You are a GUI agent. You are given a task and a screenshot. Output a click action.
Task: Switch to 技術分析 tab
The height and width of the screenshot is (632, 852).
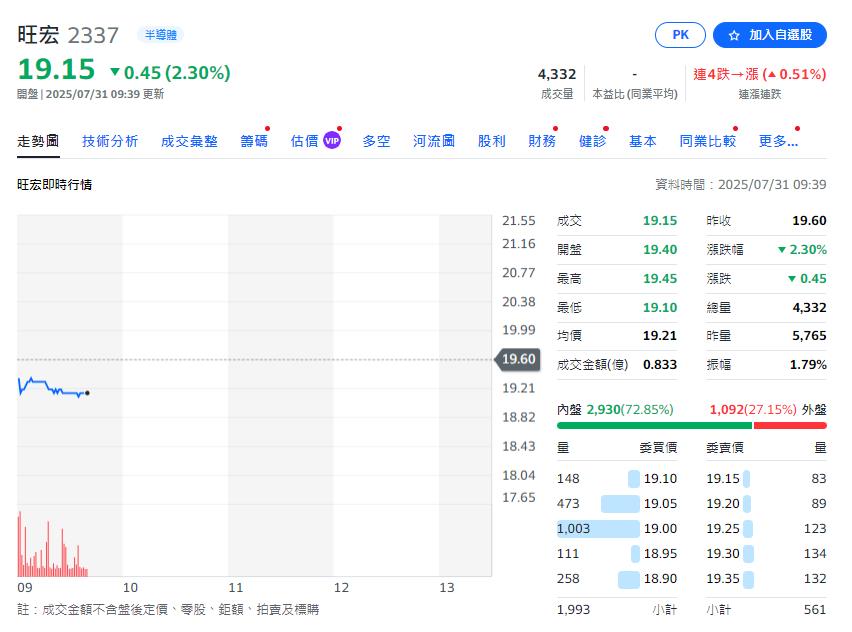(110, 141)
